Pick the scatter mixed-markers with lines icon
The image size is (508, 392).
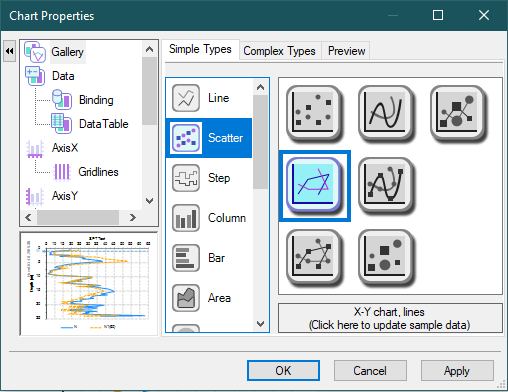point(458,113)
